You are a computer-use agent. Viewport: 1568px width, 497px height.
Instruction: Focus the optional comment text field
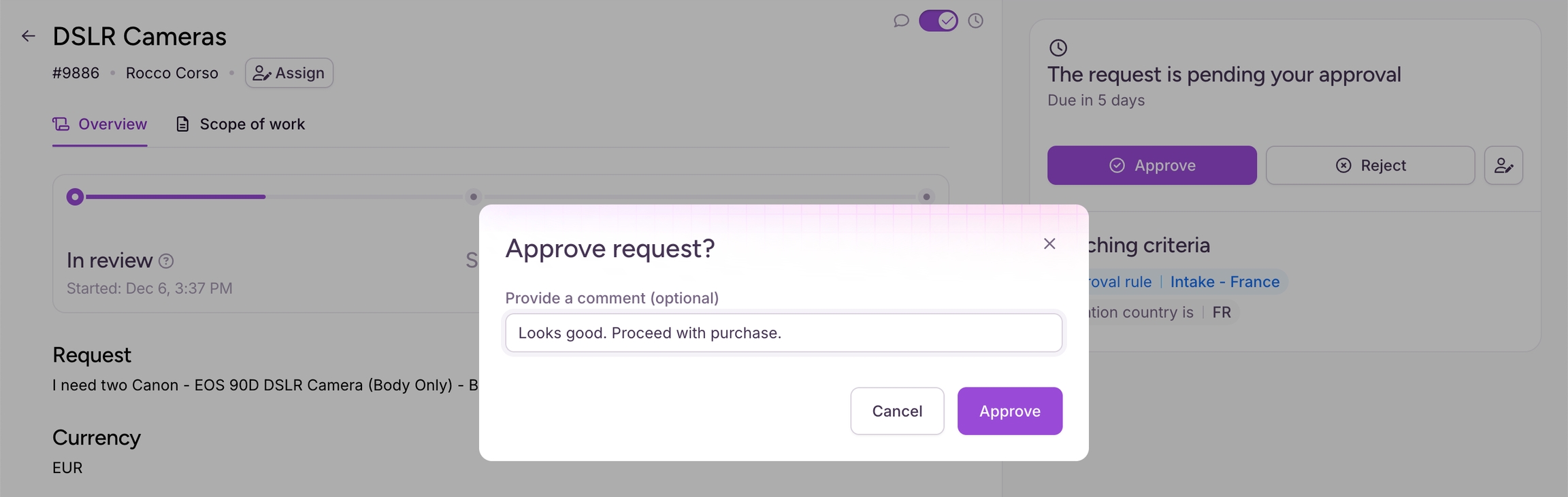[783, 333]
